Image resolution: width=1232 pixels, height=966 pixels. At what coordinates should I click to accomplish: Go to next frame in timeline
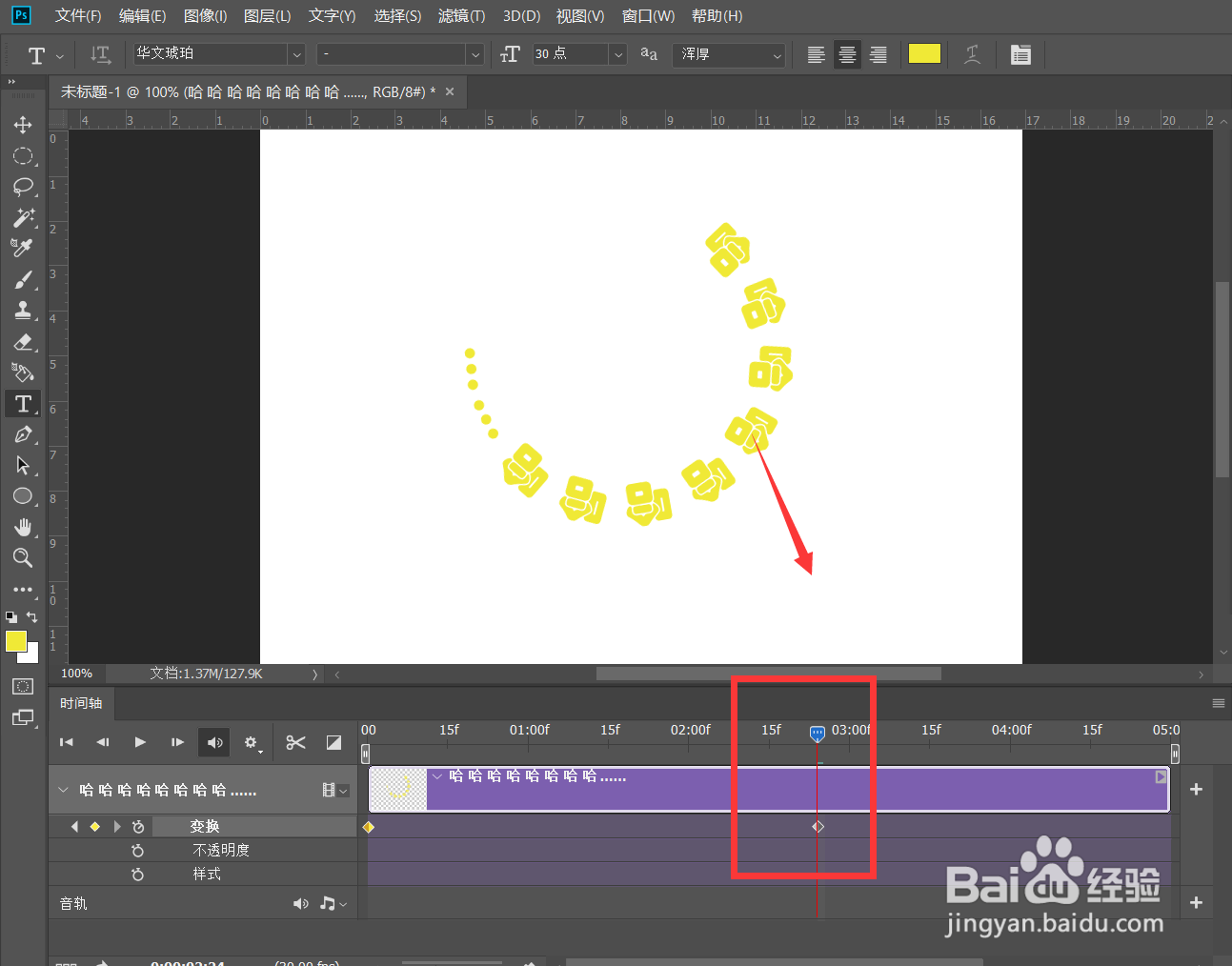click(x=177, y=742)
